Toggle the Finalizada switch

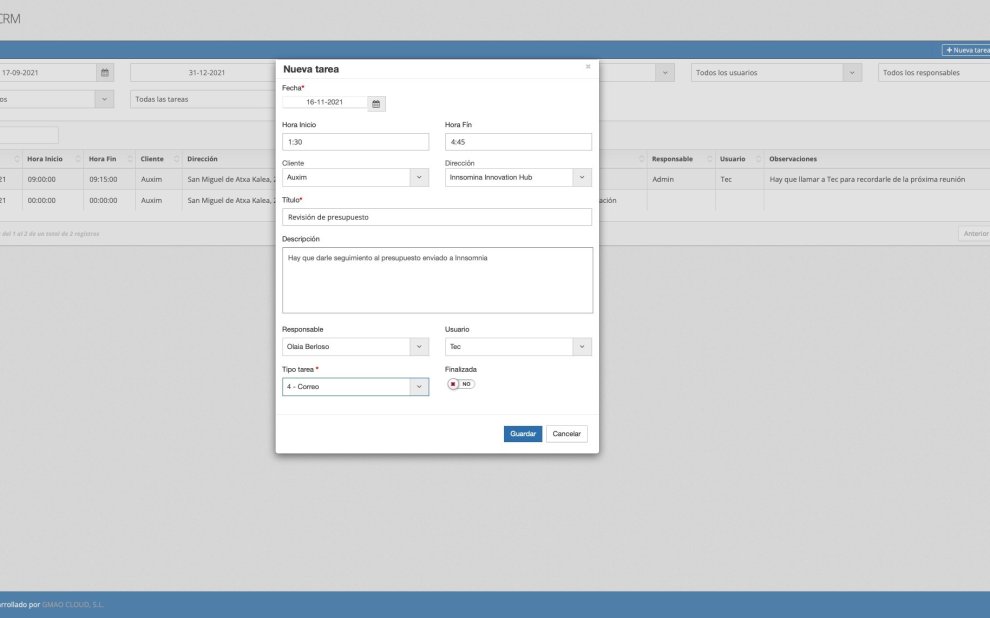coord(461,384)
